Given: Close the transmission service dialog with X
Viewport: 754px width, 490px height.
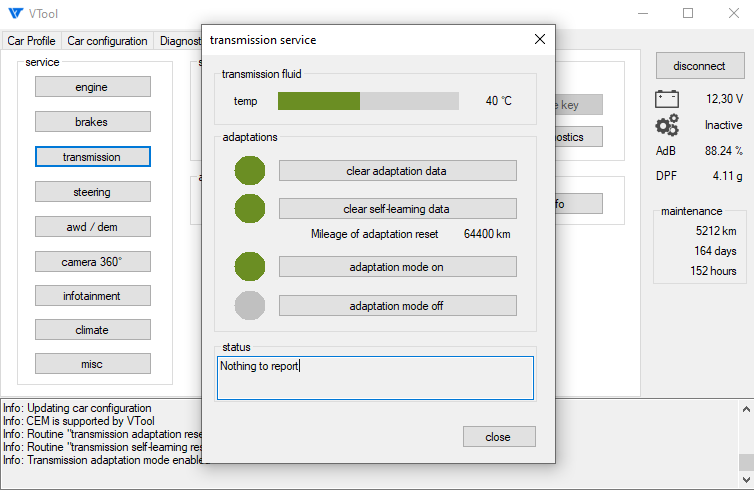Looking at the screenshot, I should [x=540, y=40].
